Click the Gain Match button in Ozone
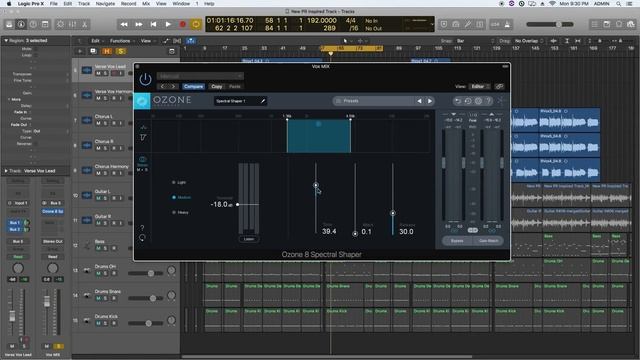This screenshot has width=640, height=360. [x=488, y=241]
